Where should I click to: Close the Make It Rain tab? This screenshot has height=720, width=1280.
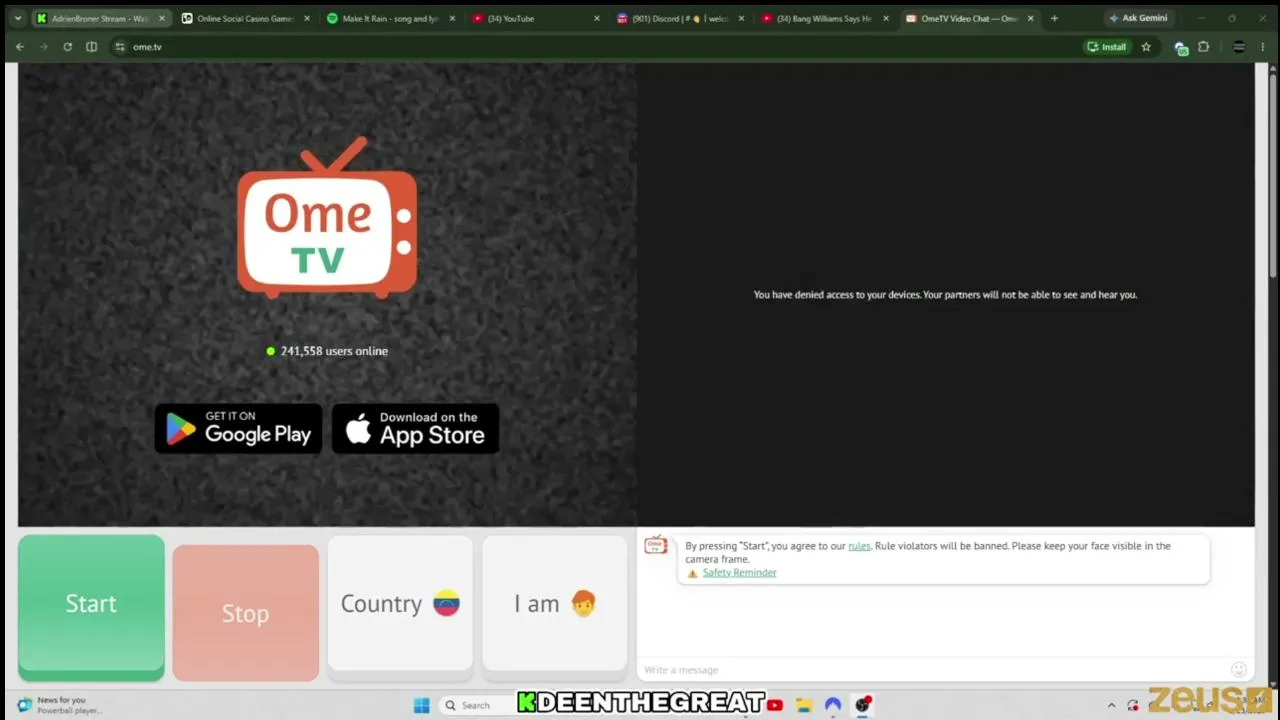pyautogui.click(x=452, y=18)
